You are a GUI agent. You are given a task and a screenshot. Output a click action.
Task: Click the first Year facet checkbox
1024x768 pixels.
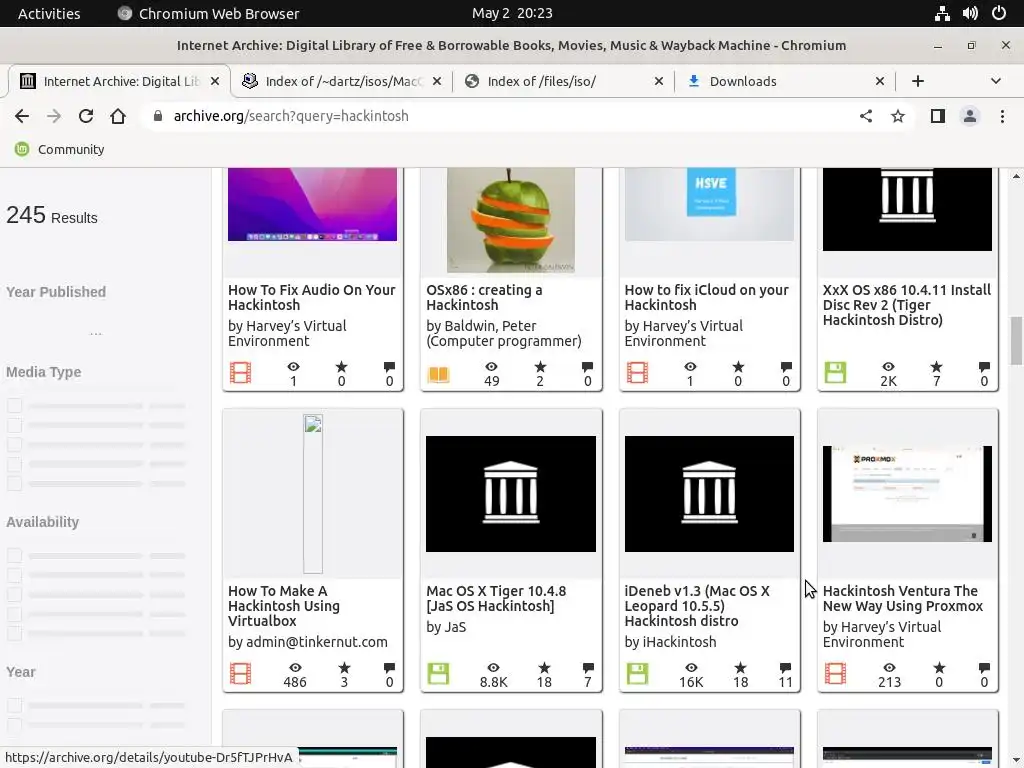point(14,705)
